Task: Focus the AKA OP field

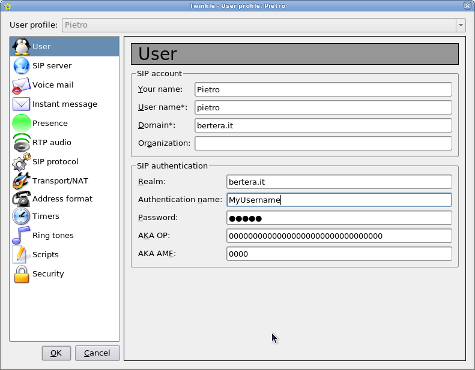Action: click(x=339, y=236)
